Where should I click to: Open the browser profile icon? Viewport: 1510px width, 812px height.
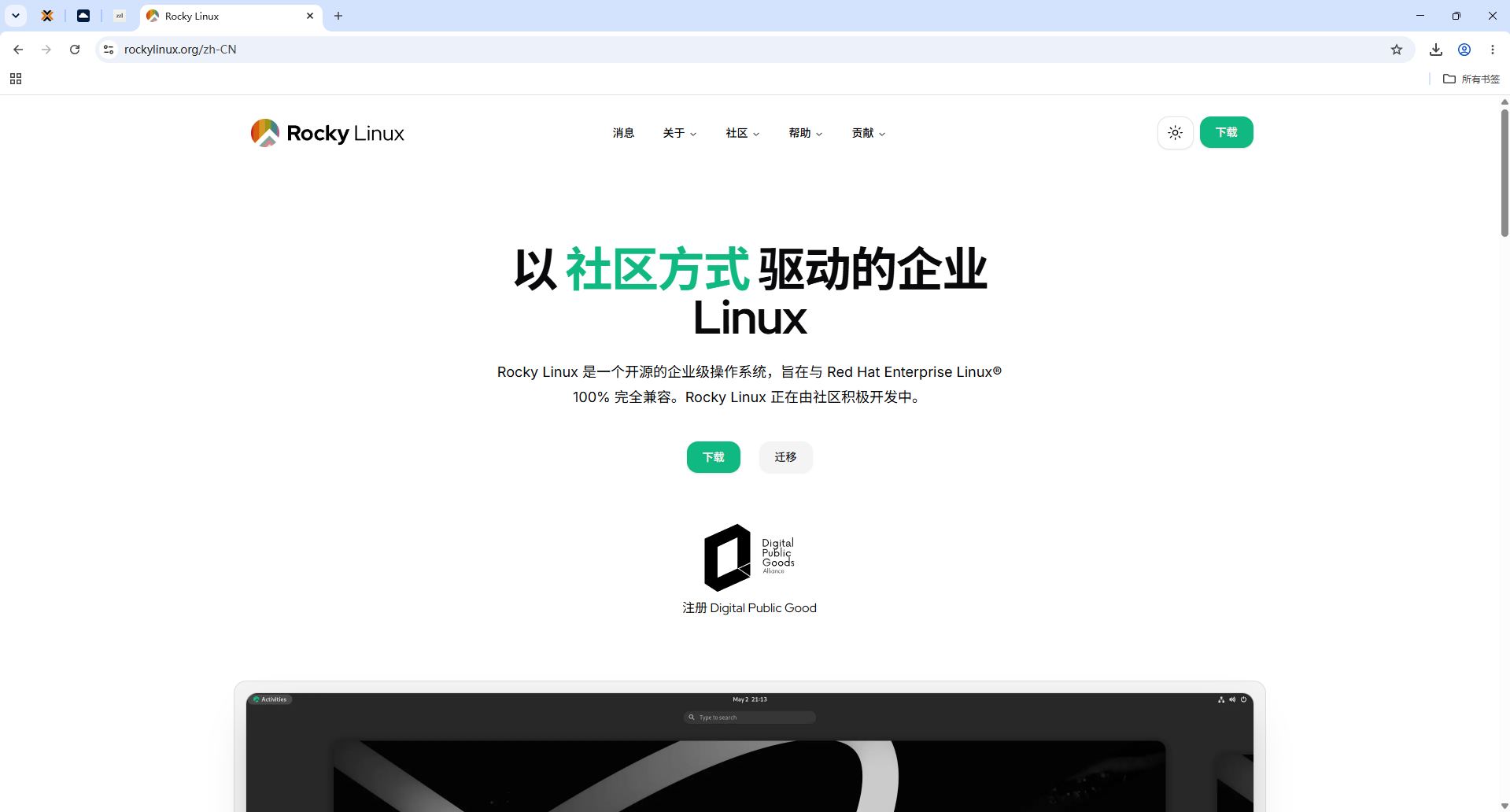point(1464,50)
